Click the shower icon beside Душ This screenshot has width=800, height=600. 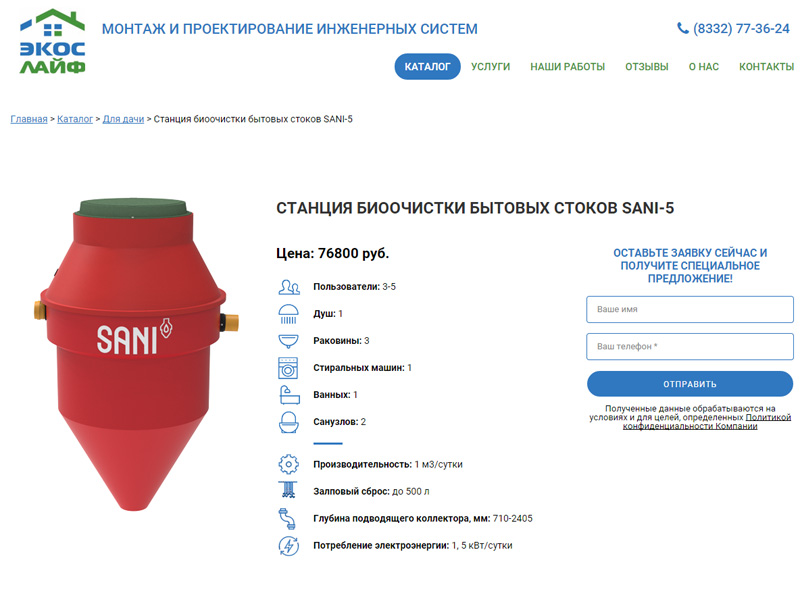point(288,314)
